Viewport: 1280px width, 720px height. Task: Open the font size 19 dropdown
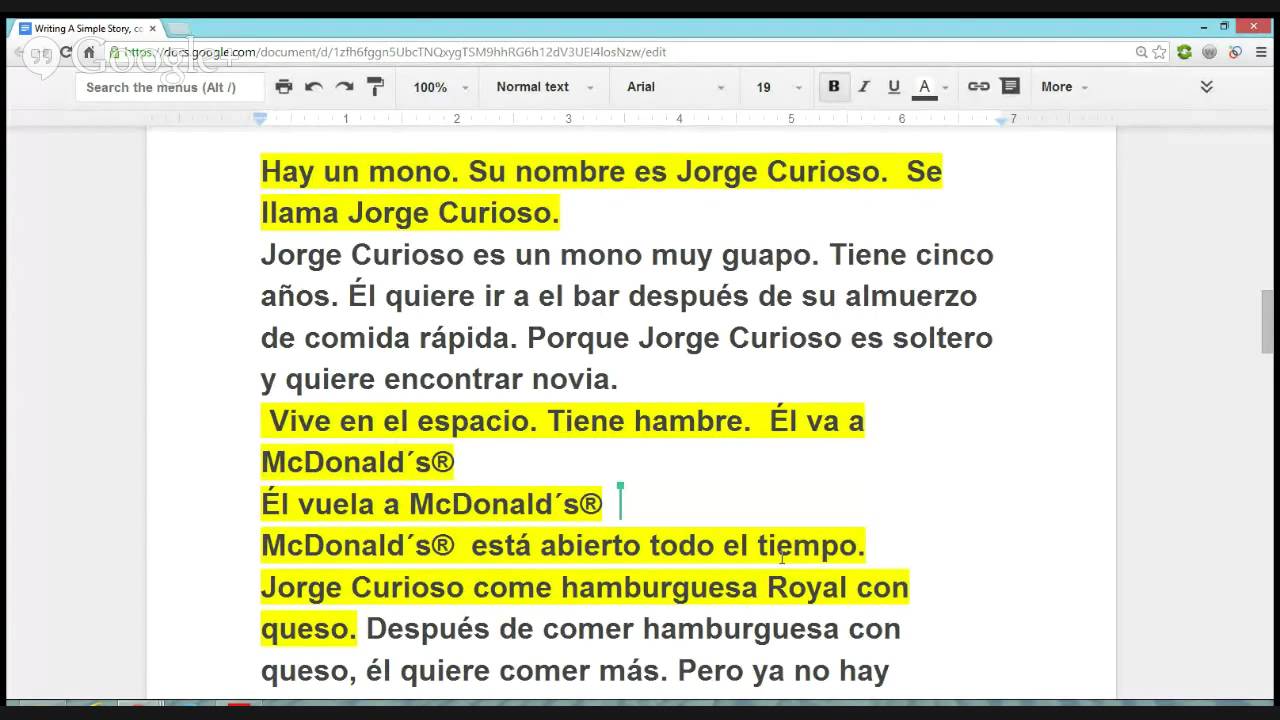pos(779,87)
